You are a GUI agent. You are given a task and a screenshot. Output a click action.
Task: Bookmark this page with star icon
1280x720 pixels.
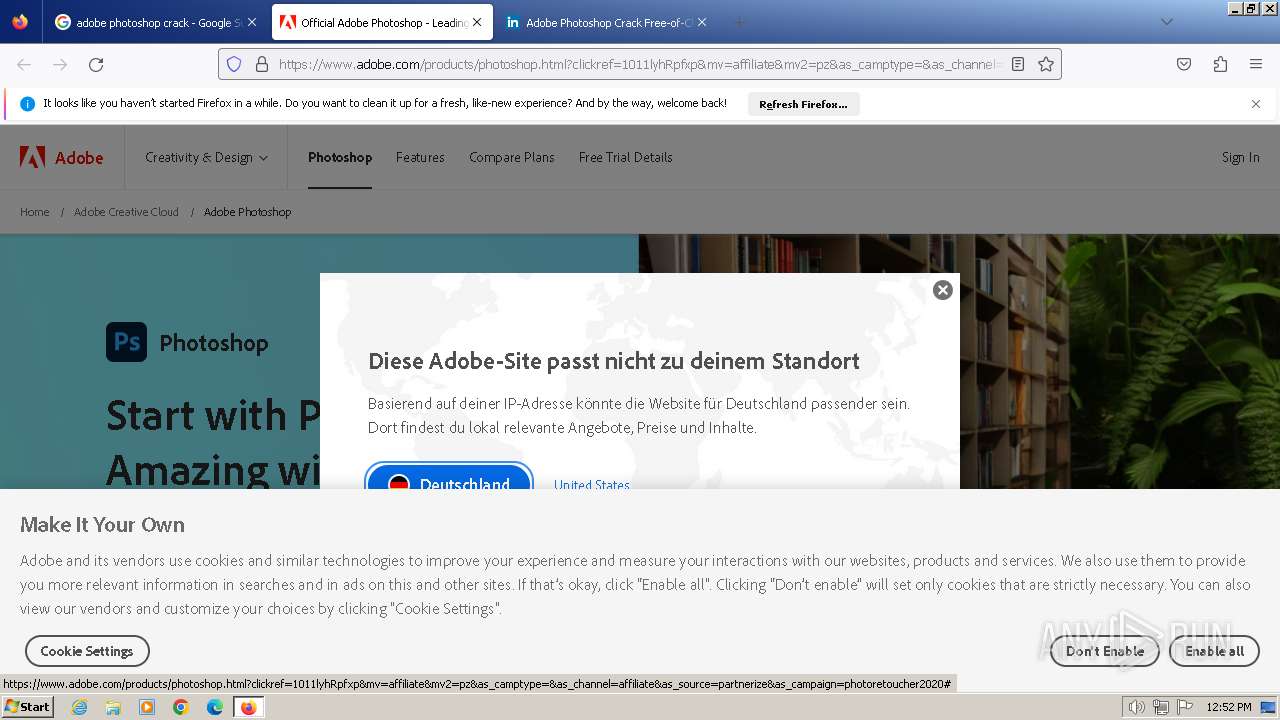click(1046, 64)
